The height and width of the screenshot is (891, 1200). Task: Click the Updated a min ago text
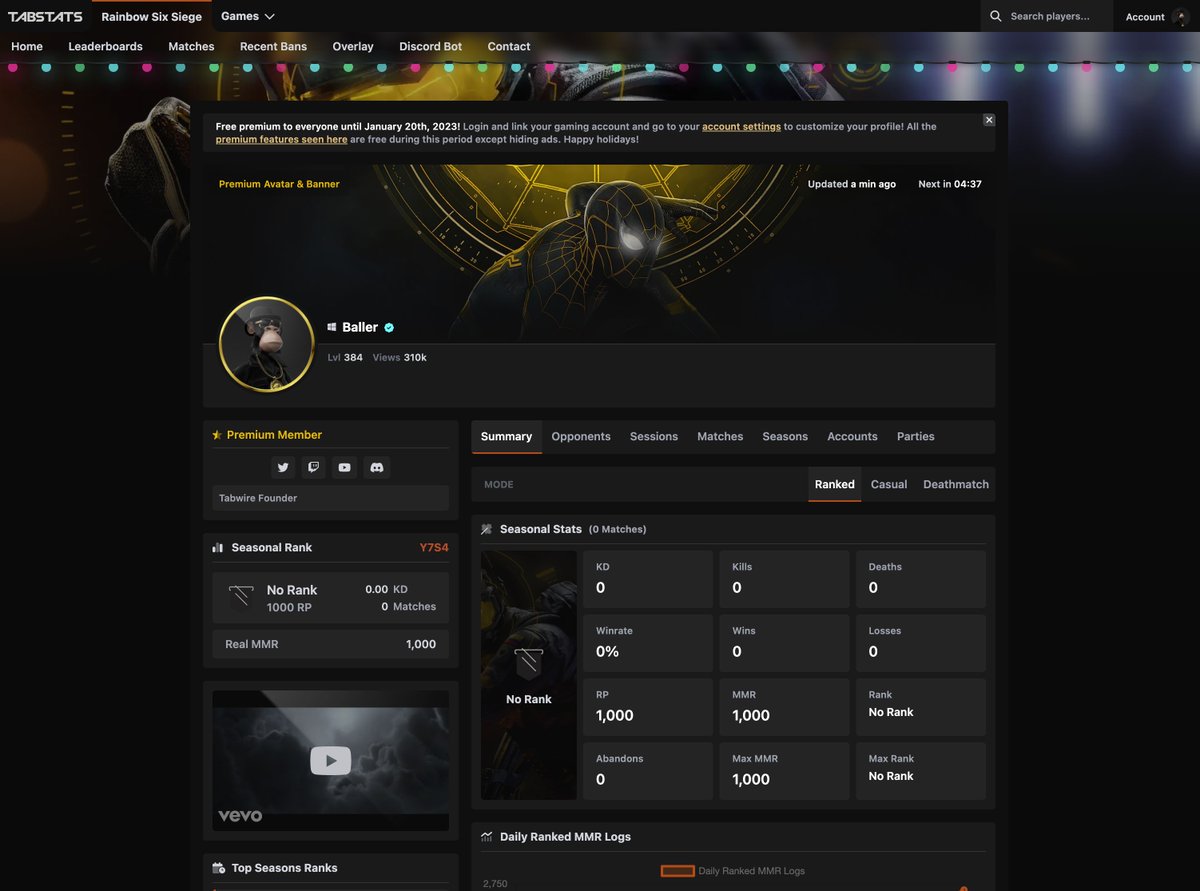(852, 184)
